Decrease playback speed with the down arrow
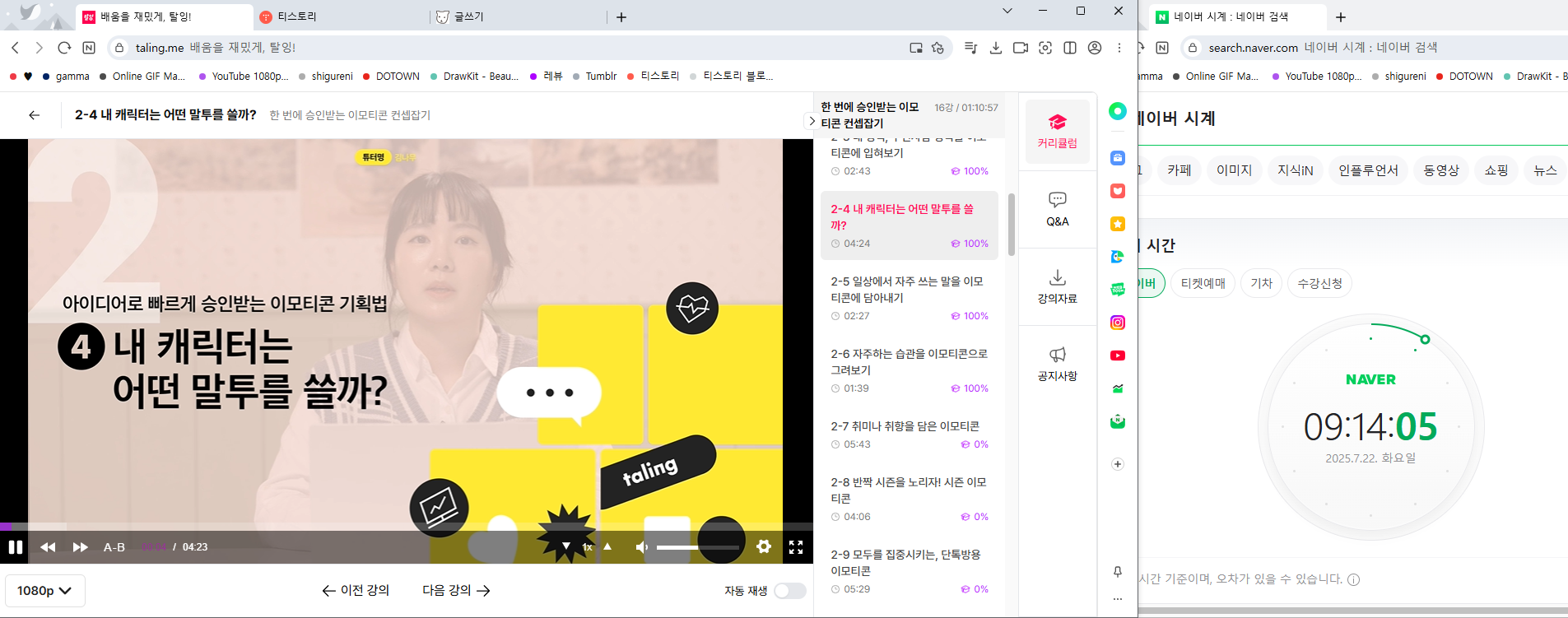This screenshot has width=1568, height=618. 566,546
